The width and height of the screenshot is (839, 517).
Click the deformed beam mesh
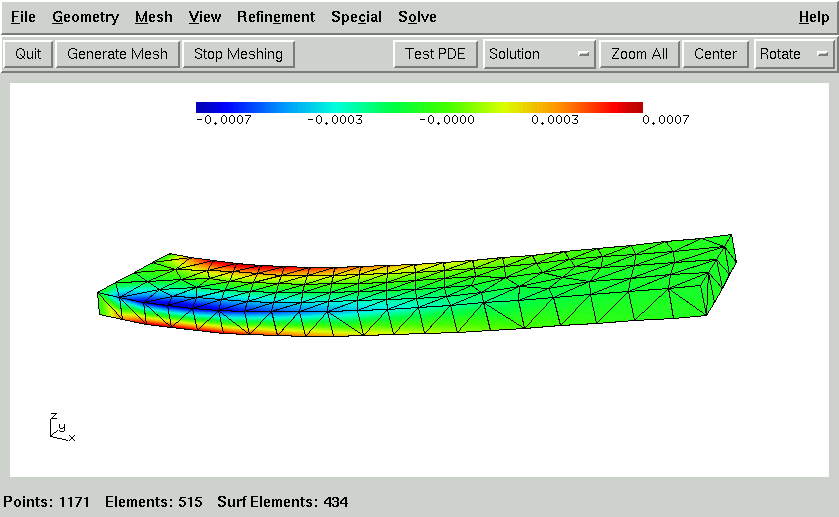point(416,286)
